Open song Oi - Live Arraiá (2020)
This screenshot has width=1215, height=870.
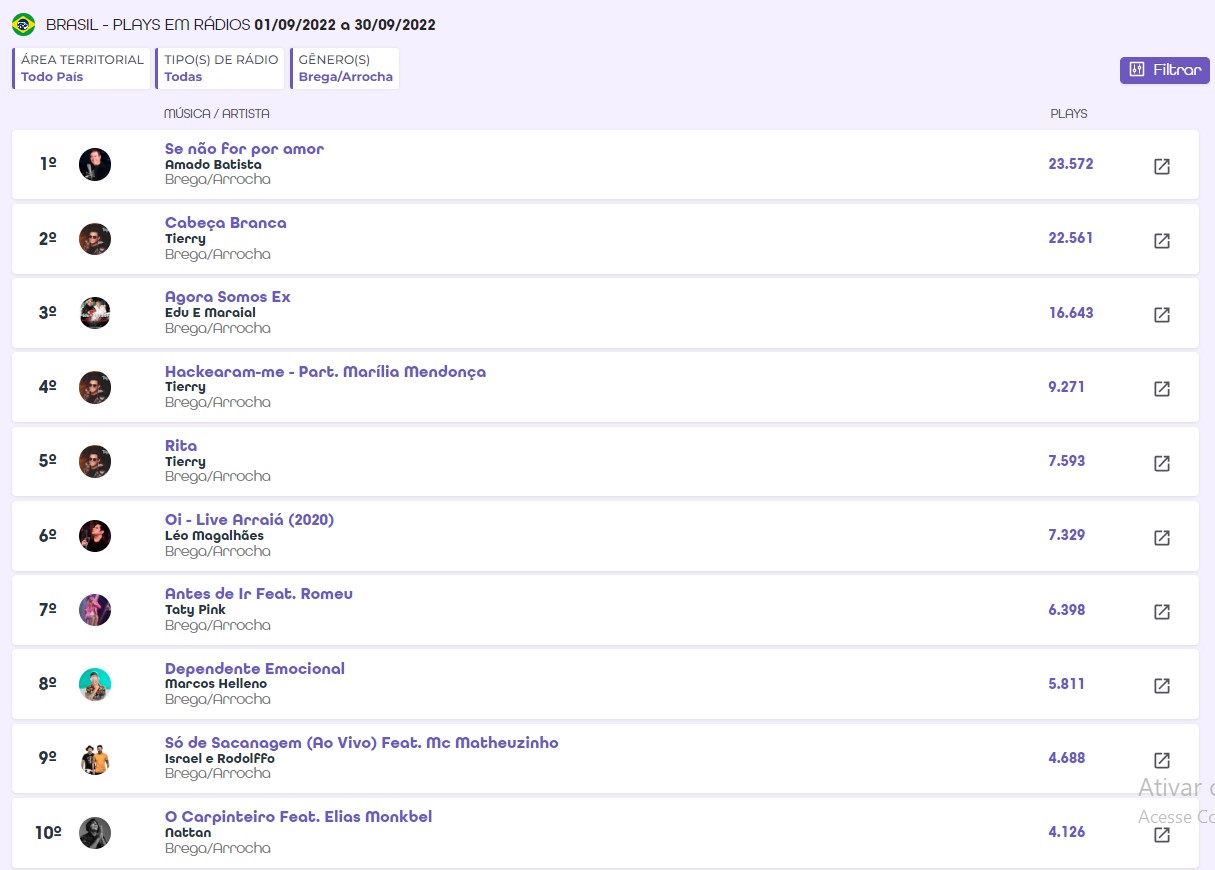click(249, 520)
